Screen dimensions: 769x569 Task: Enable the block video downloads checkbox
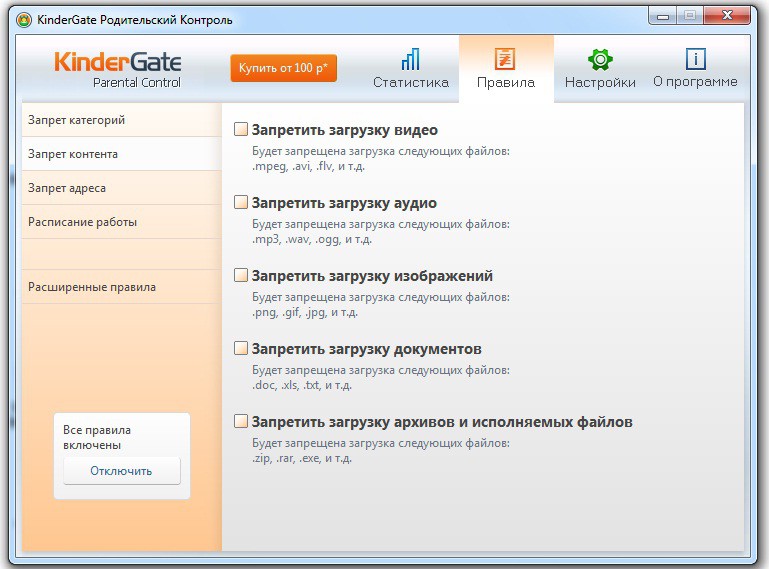point(241,129)
